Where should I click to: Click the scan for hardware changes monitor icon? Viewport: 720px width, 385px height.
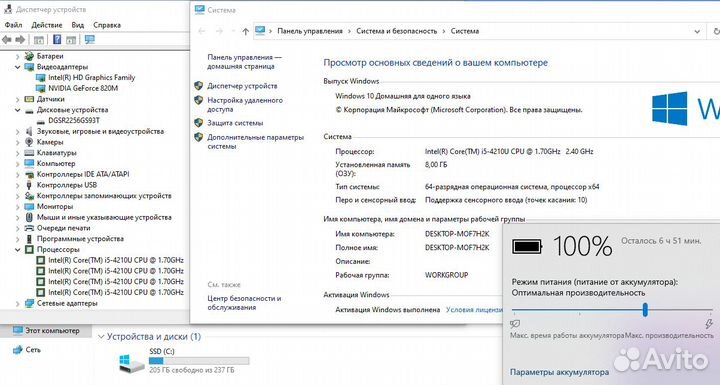(x=90, y=40)
